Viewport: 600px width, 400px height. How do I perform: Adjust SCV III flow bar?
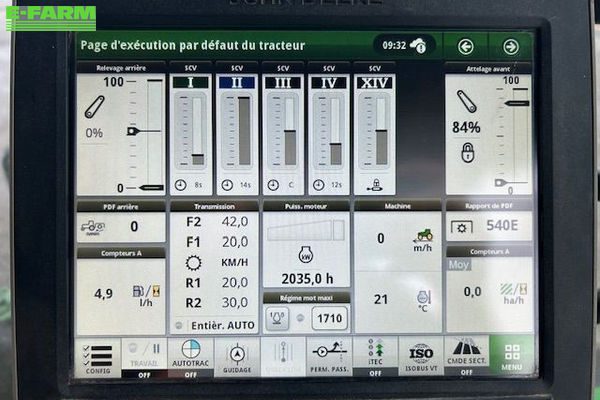coord(290,131)
